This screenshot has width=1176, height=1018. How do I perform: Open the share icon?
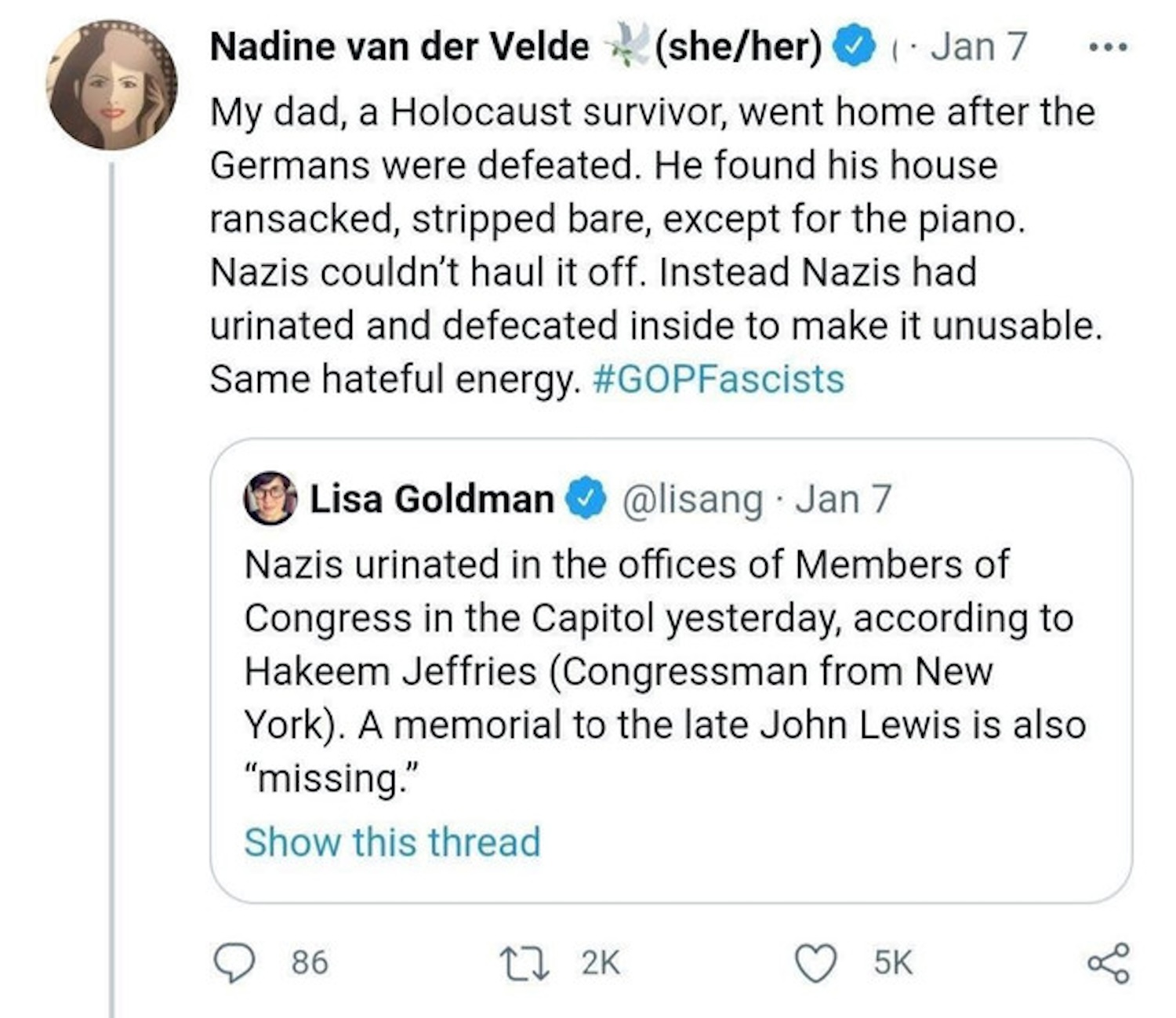pos(1108,962)
